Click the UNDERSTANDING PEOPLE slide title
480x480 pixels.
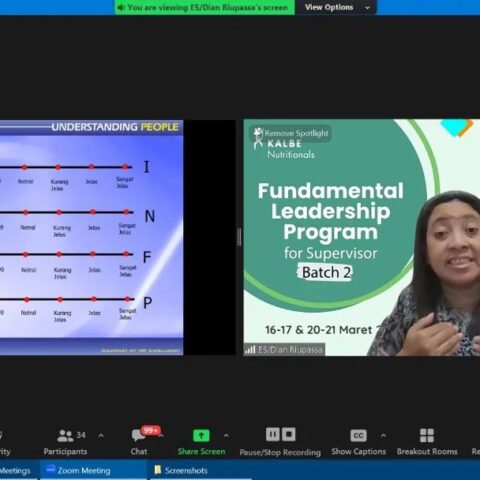[115, 127]
